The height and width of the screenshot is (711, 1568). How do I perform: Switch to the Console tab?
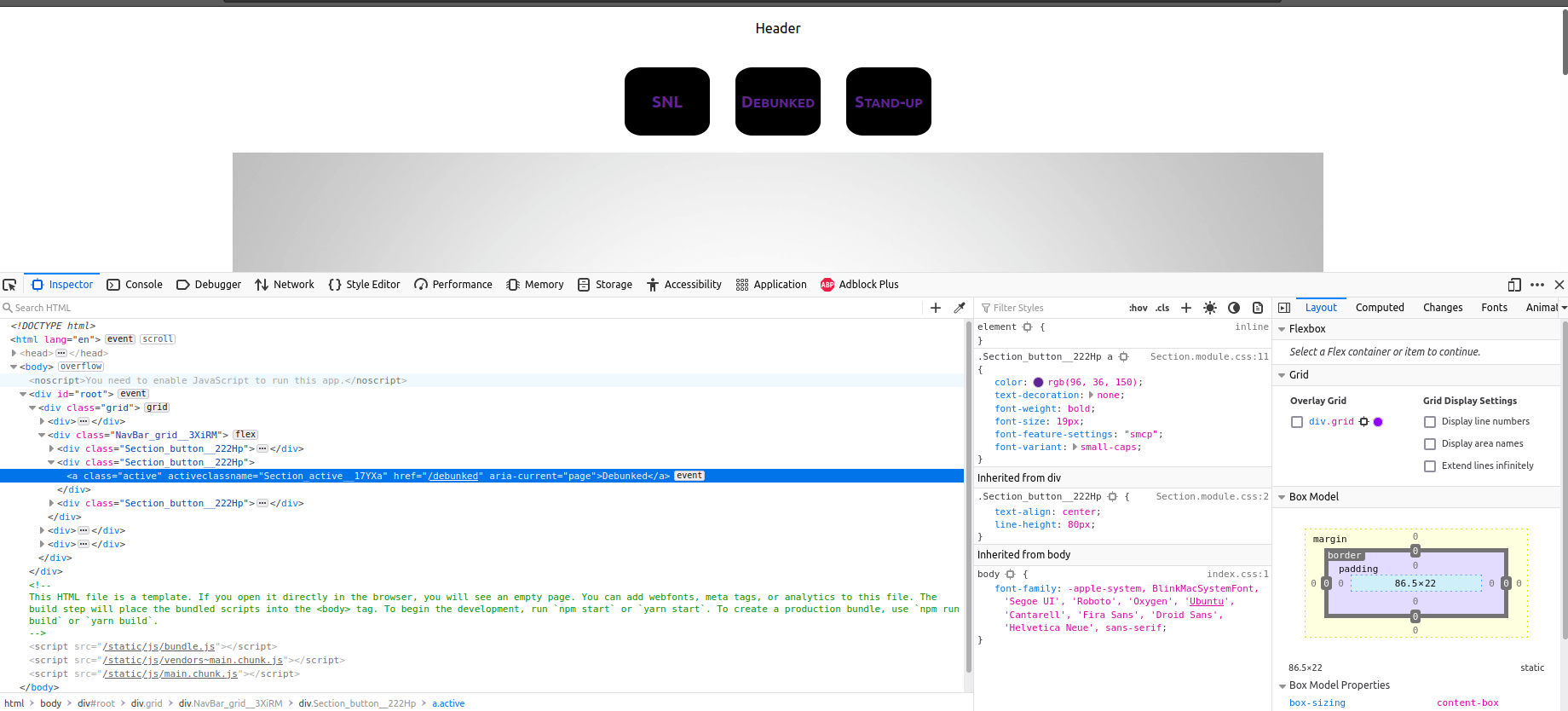135,285
